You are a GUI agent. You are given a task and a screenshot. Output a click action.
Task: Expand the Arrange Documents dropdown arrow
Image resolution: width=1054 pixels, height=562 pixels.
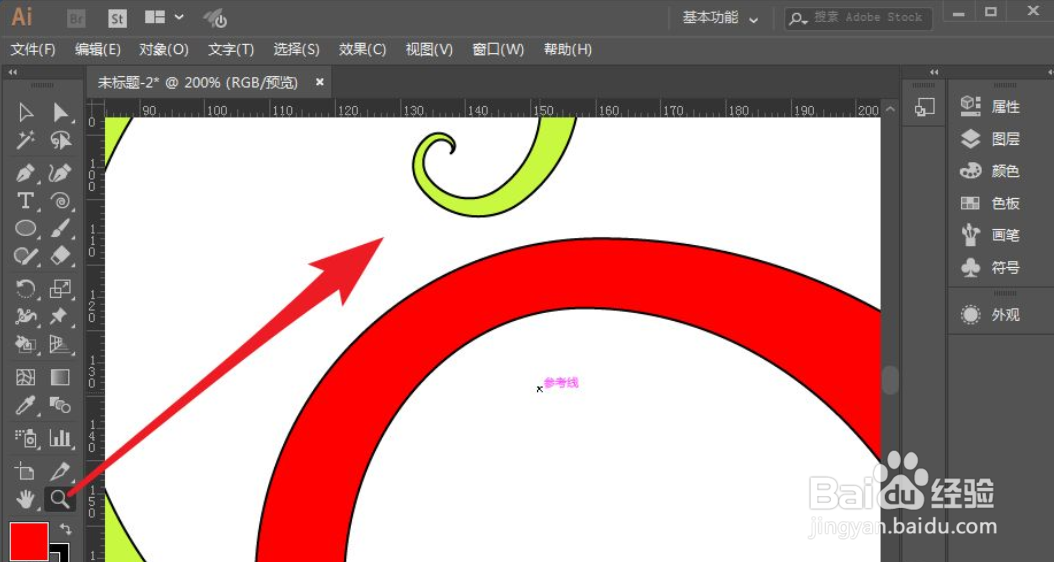pos(179,17)
